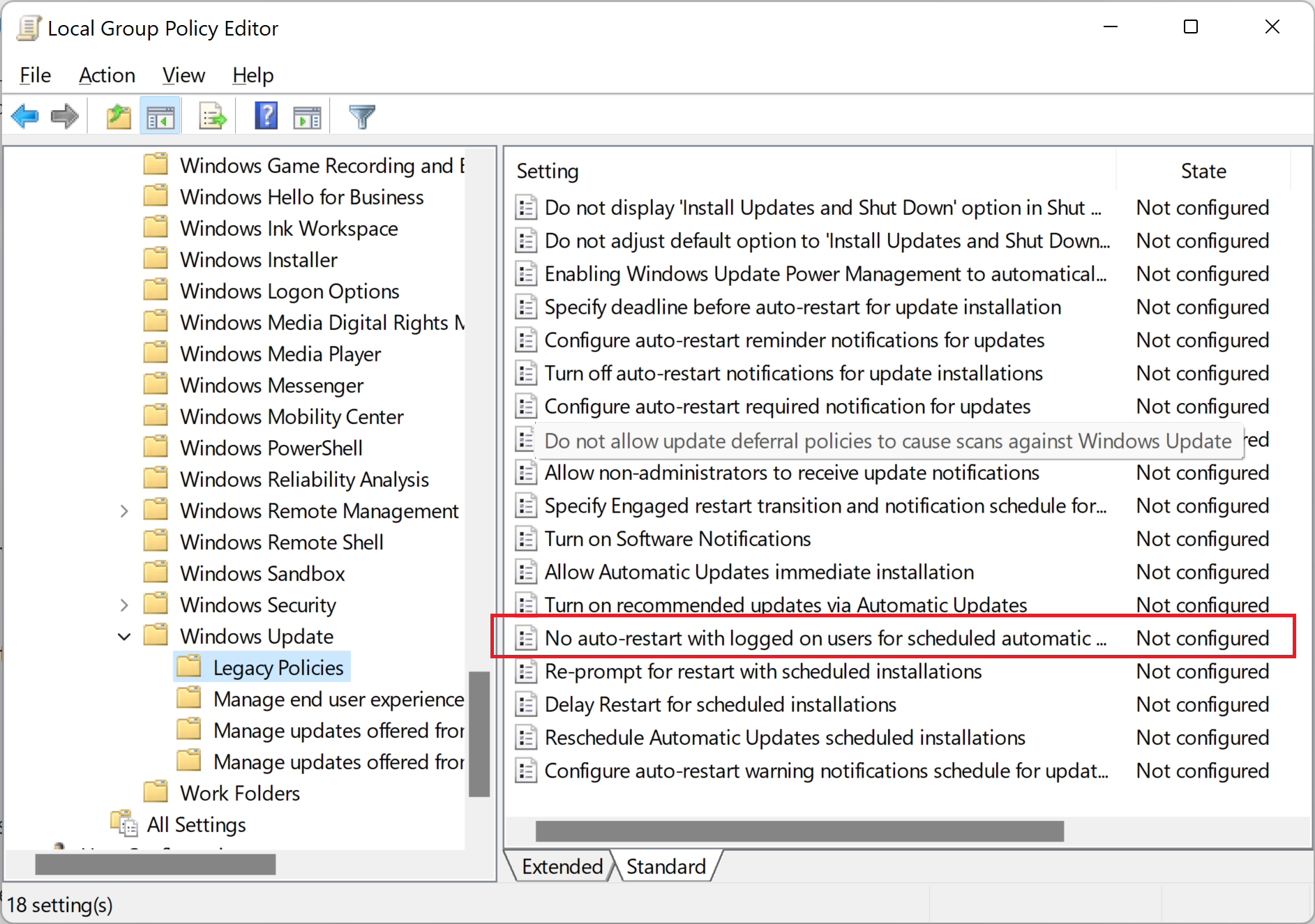Click the Export List toolbar icon

point(212,116)
